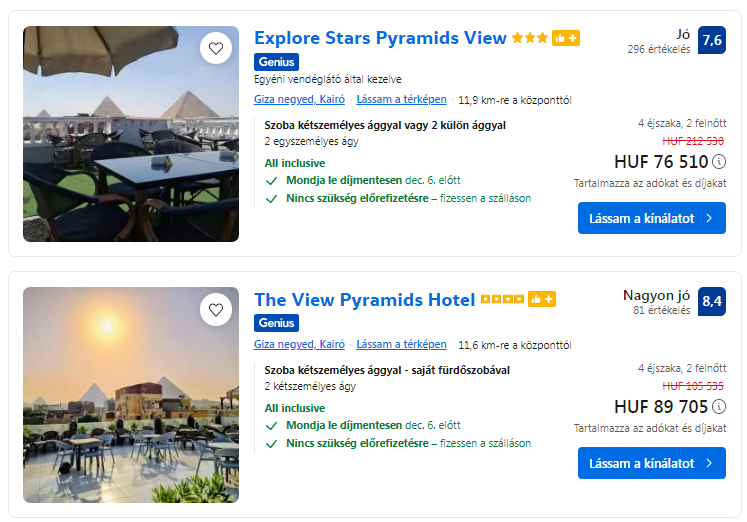
Task: Click thumbs-up preferred badge for Explore Stars
Action: pyautogui.click(x=566, y=39)
